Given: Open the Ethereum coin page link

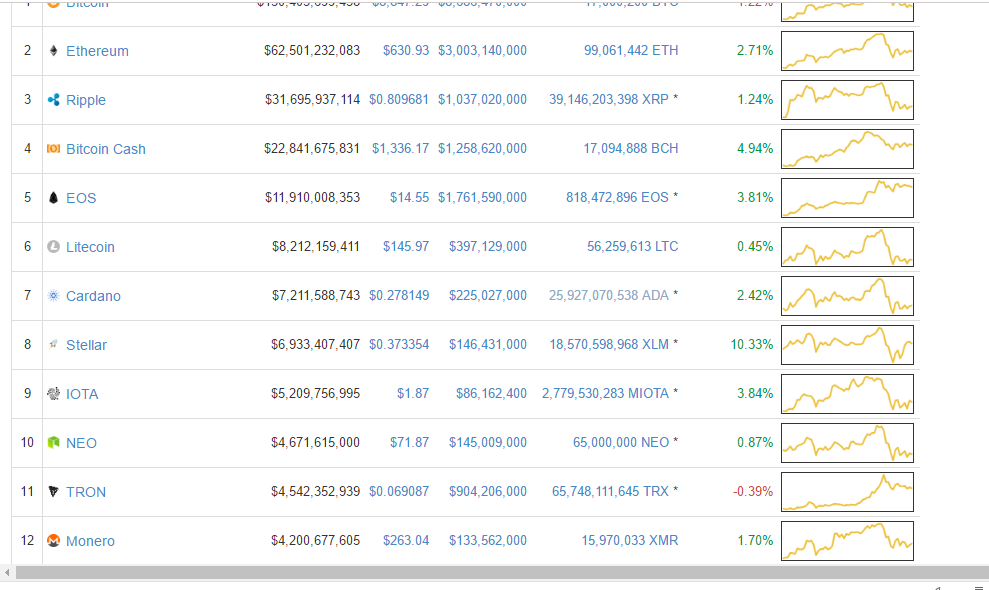Looking at the screenshot, I should pyautogui.click(x=97, y=51).
